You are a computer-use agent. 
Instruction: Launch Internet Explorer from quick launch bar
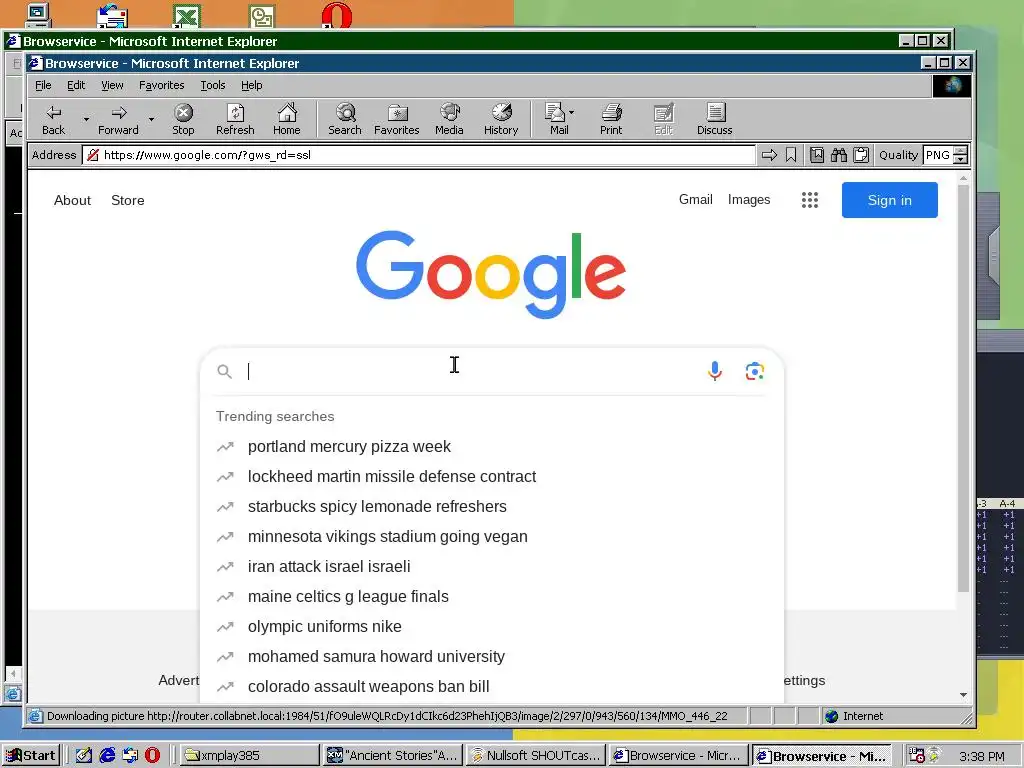[x=107, y=756]
